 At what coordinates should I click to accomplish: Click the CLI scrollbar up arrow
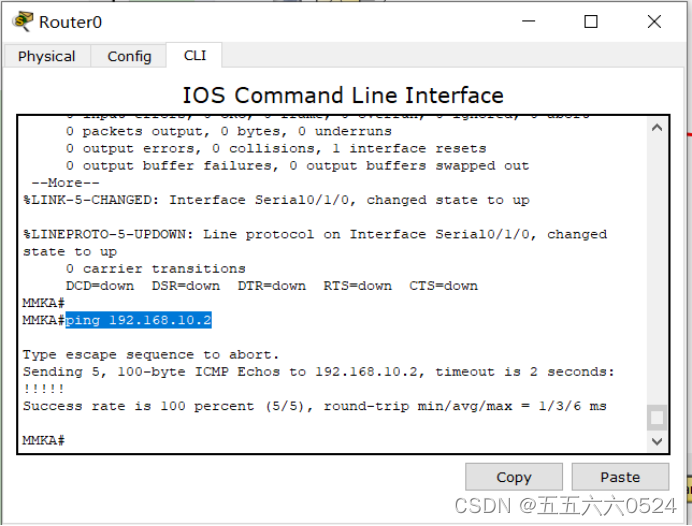pos(657,128)
